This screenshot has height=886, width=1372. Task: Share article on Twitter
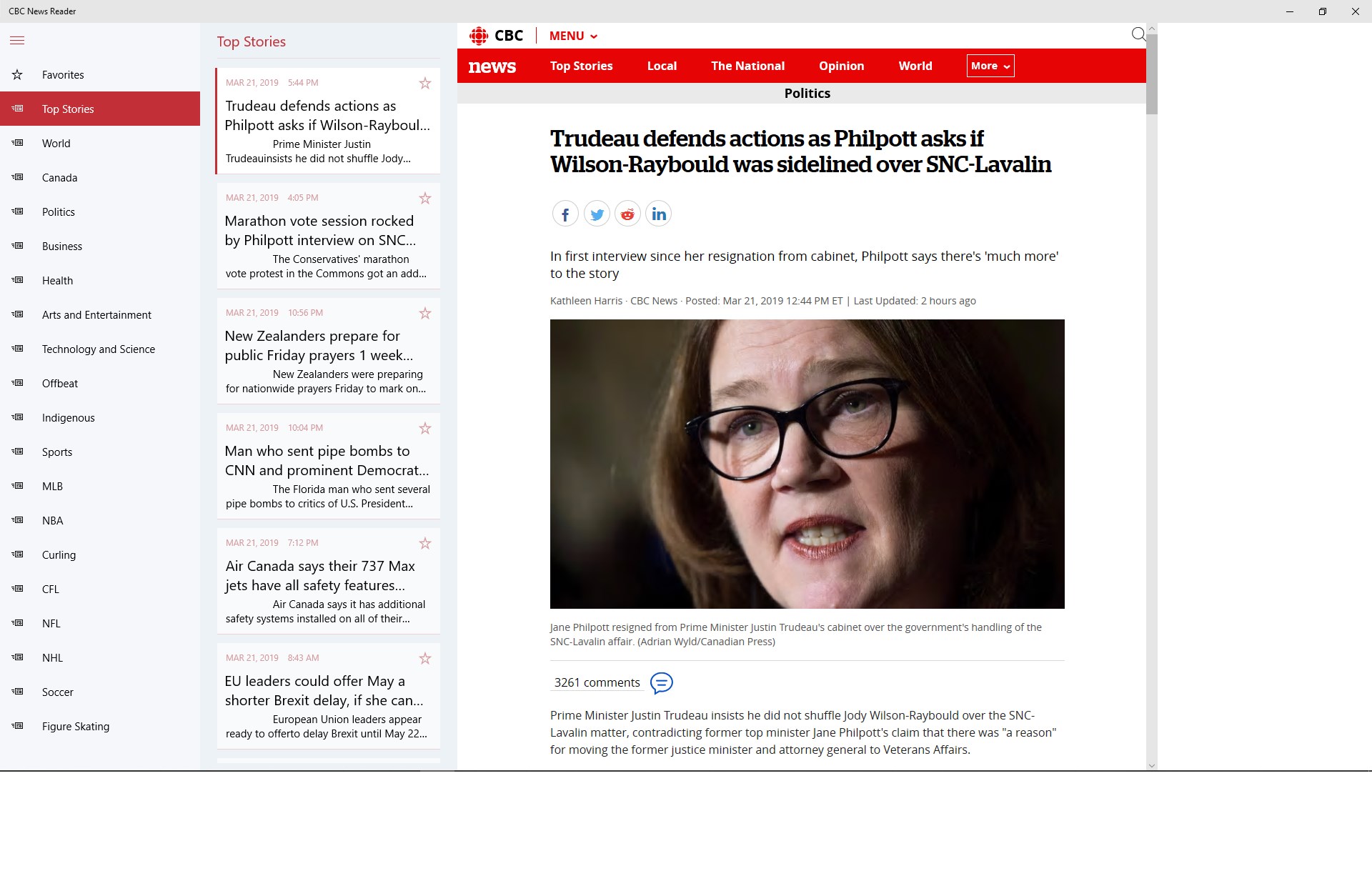[x=597, y=214]
